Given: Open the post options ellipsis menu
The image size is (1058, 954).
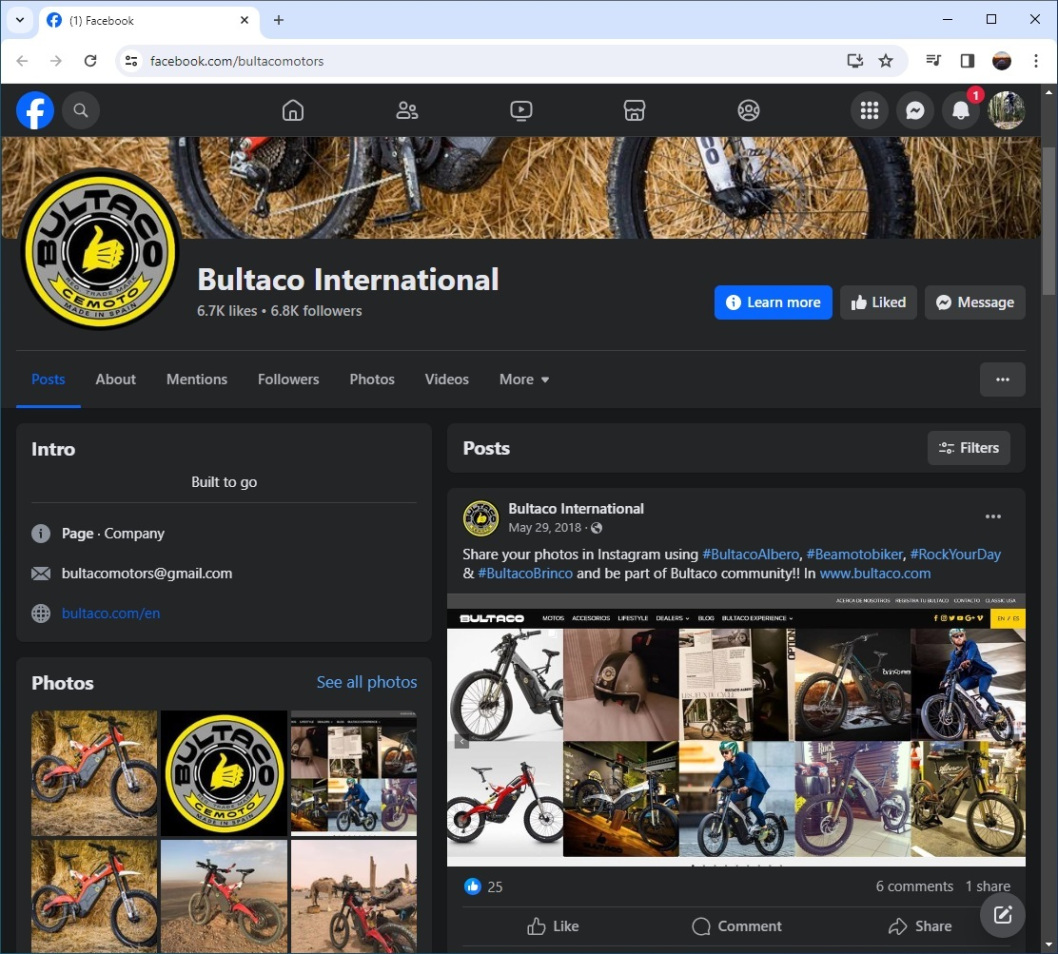Looking at the screenshot, I should coord(993,516).
